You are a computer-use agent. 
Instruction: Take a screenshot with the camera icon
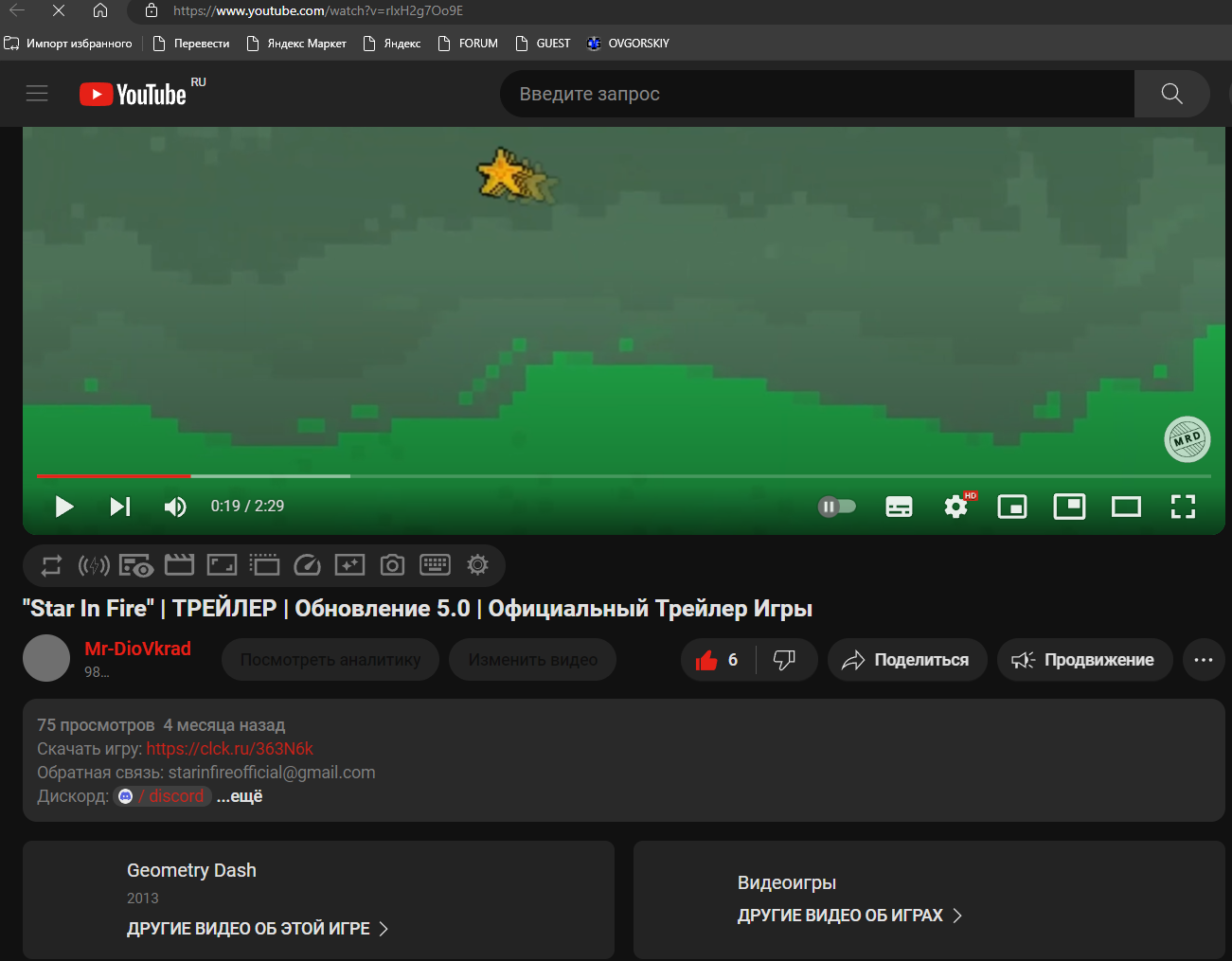click(392, 565)
